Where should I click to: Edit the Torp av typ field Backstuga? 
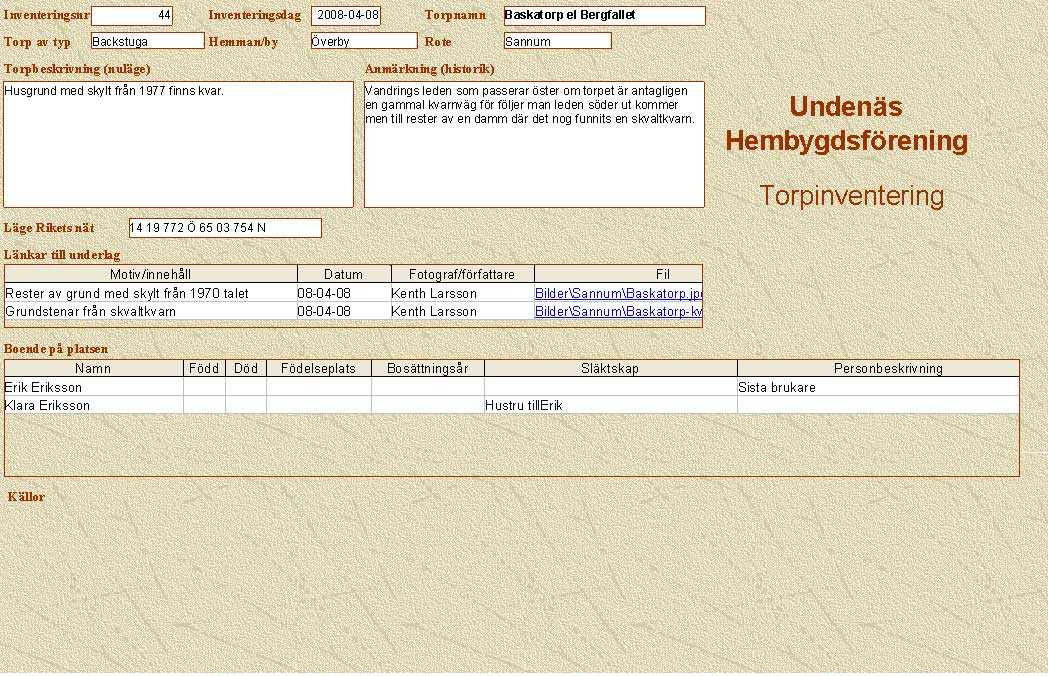pyautogui.click(x=147, y=41)
